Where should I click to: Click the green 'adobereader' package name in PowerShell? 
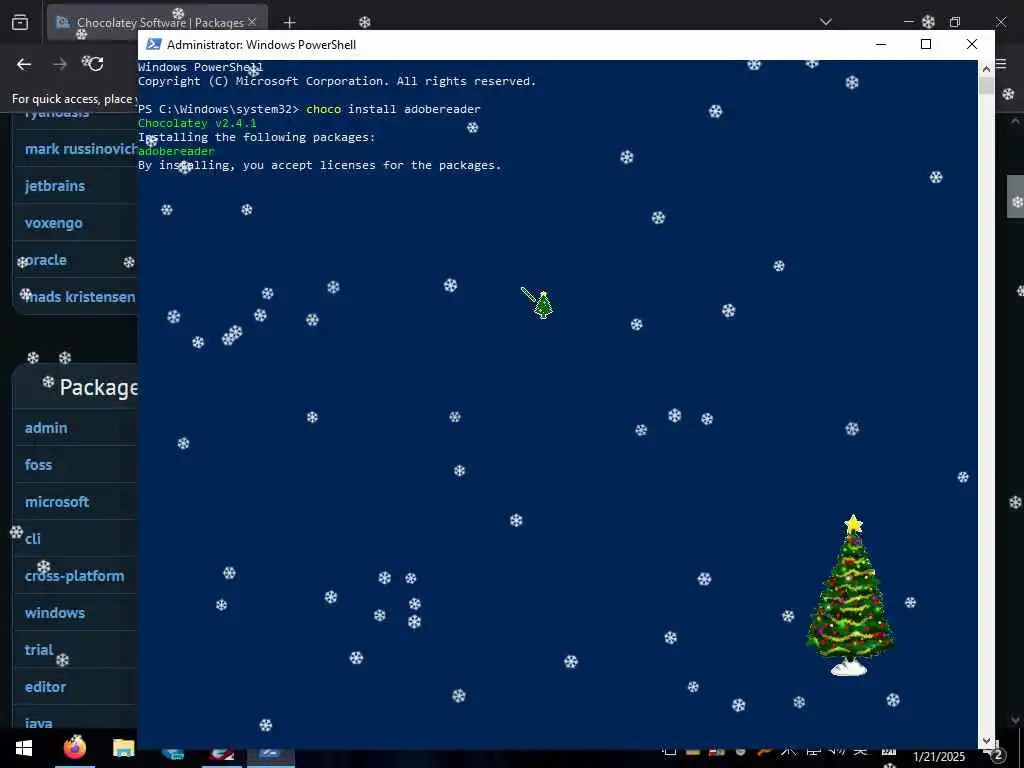[176, 152]
